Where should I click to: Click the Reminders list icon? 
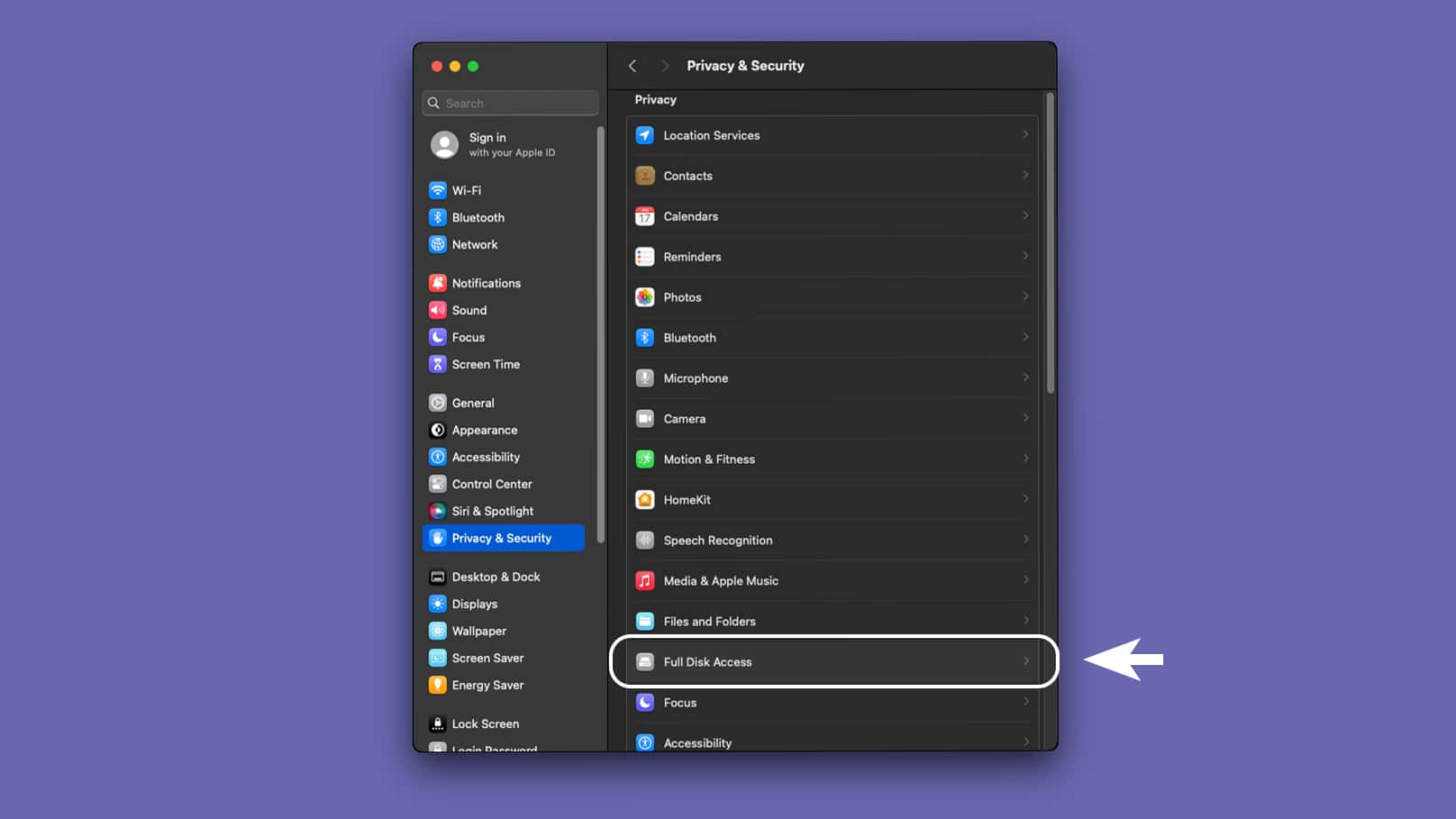645,257
